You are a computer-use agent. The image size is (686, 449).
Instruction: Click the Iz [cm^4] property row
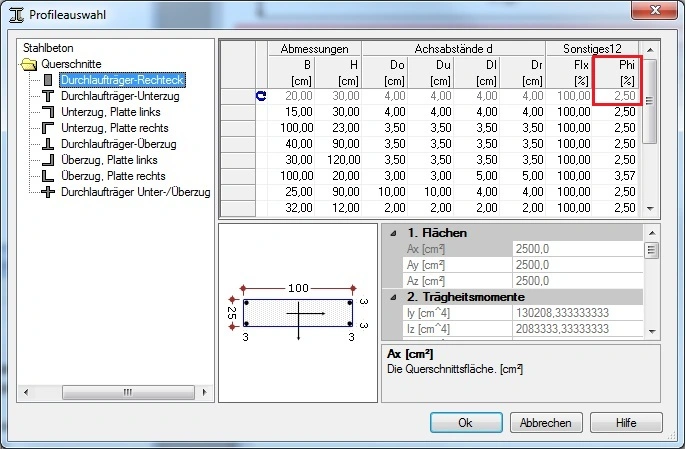tap(523, 329)
